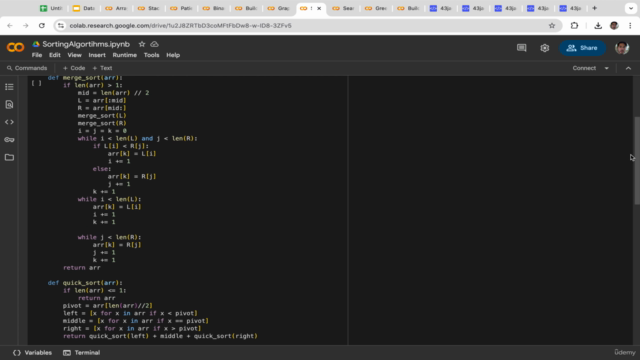The height and width of the screenshot is (360, 640).
Task: Add a new Code cell
Action: [74, 68]
